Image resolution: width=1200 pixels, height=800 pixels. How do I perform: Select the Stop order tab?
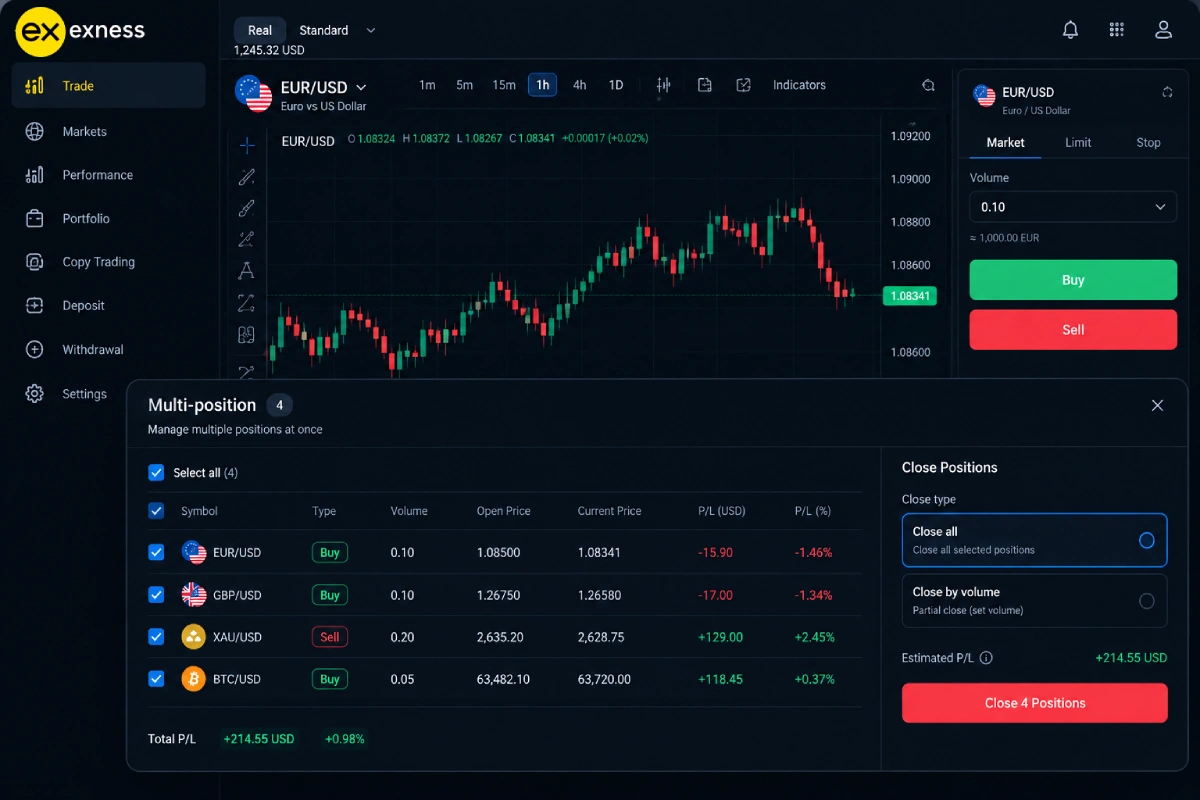(x=1148, y=143)
